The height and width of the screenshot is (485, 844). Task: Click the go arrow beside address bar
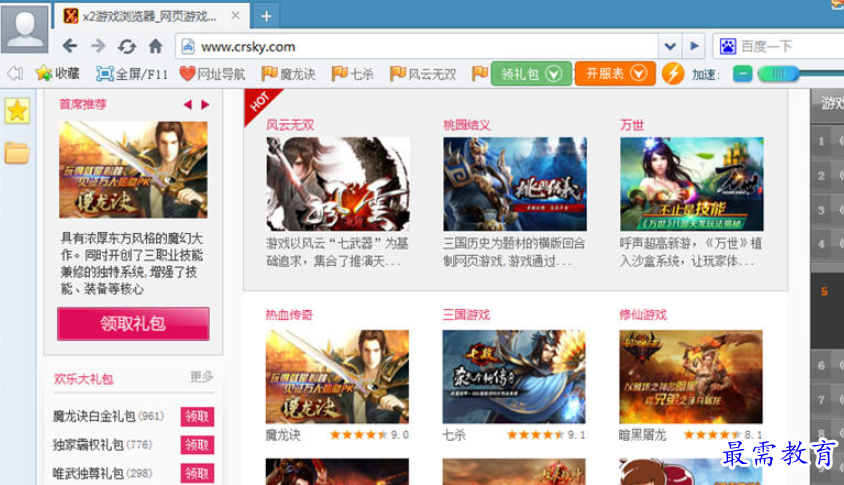click(x=694, y=47)
